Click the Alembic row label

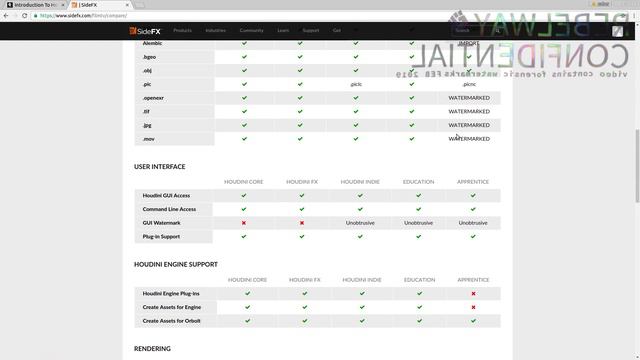(152, 43)
